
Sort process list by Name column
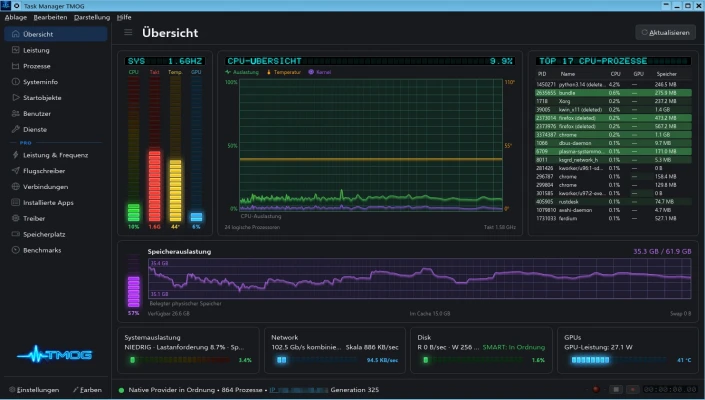567,74
